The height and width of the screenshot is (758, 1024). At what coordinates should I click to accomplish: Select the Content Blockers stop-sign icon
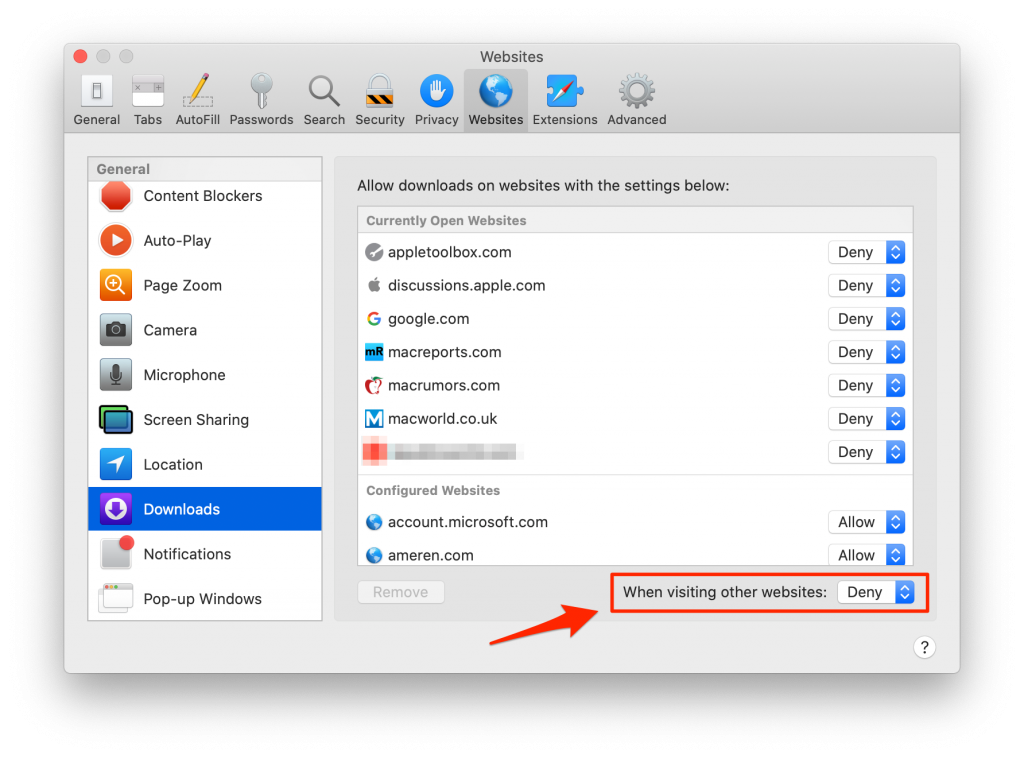116,196
